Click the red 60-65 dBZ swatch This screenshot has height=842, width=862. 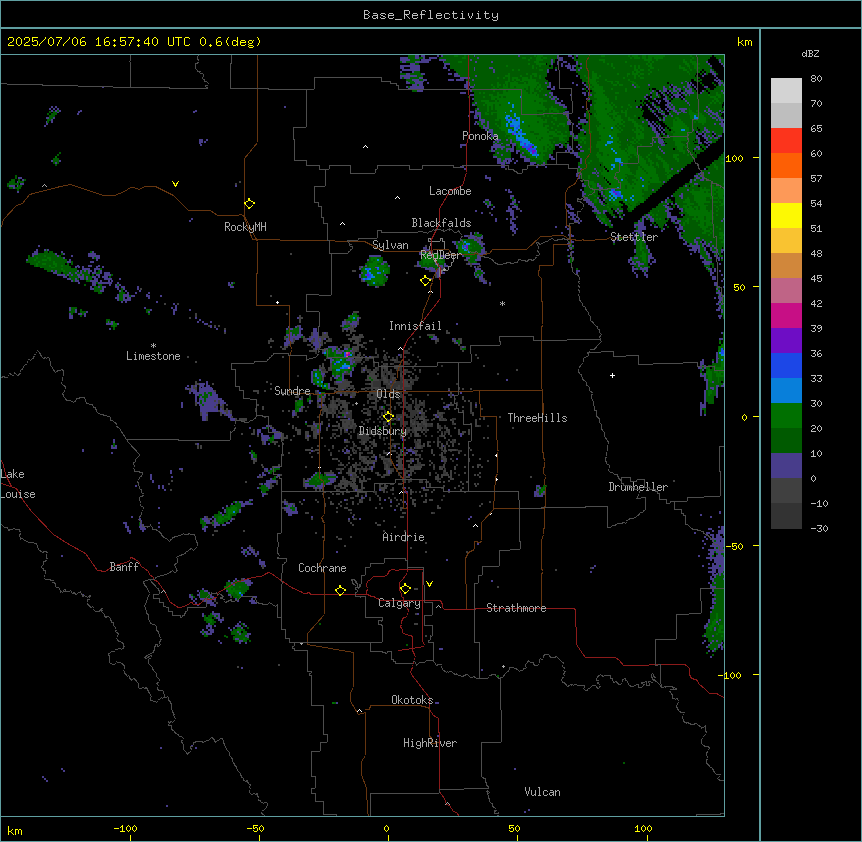coord(786,141)
